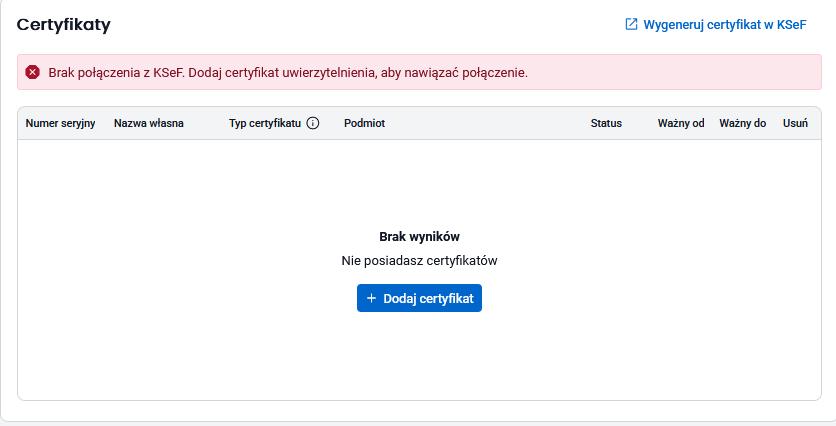This screenshot has height=426, width=836.
Task: Open the Wygeneruj certyfikat w KSeF link
Action: (724, 25)
